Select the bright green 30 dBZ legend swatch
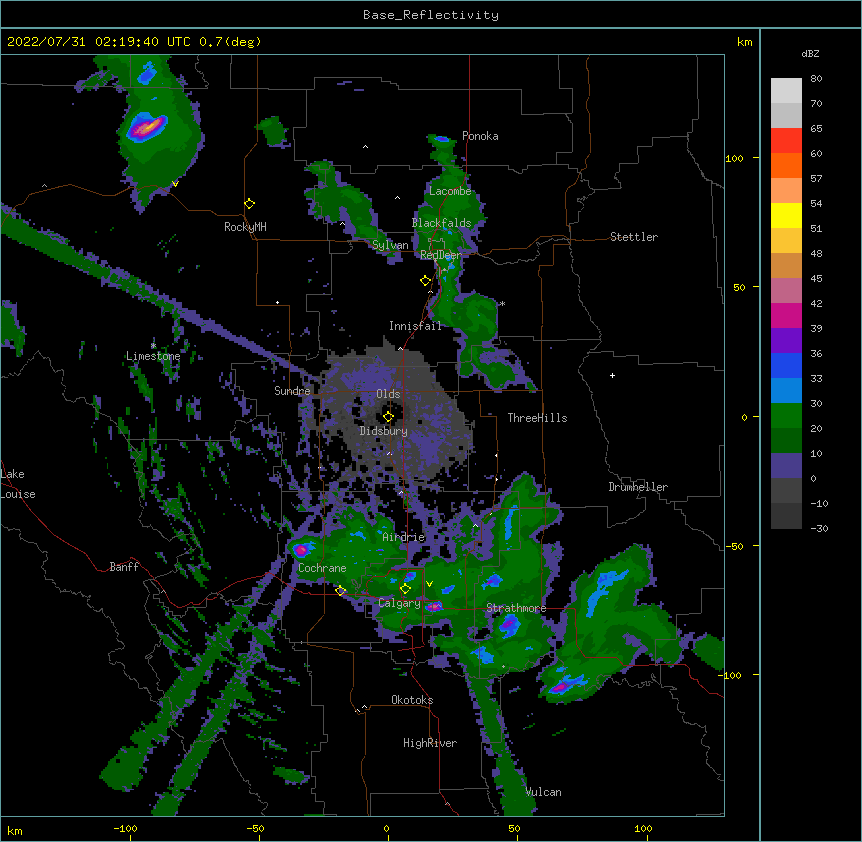Viewport: 862px width, 842px height. (x=786, y=416)
